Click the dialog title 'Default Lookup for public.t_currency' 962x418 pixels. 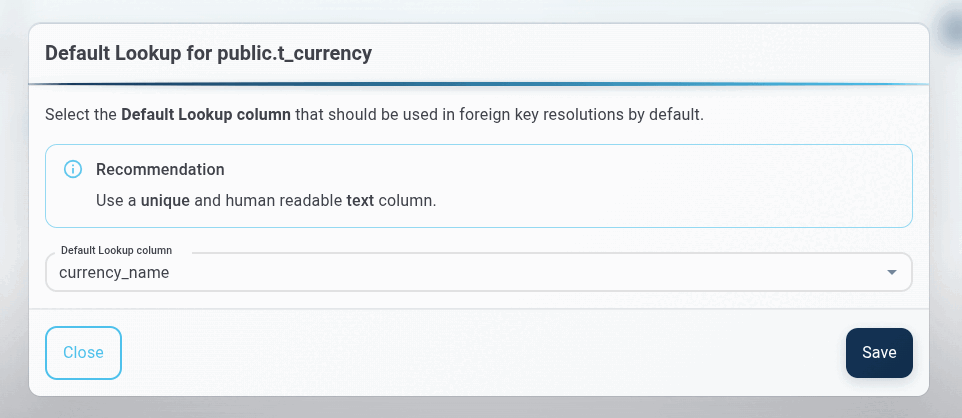click(x=209, y=53)
